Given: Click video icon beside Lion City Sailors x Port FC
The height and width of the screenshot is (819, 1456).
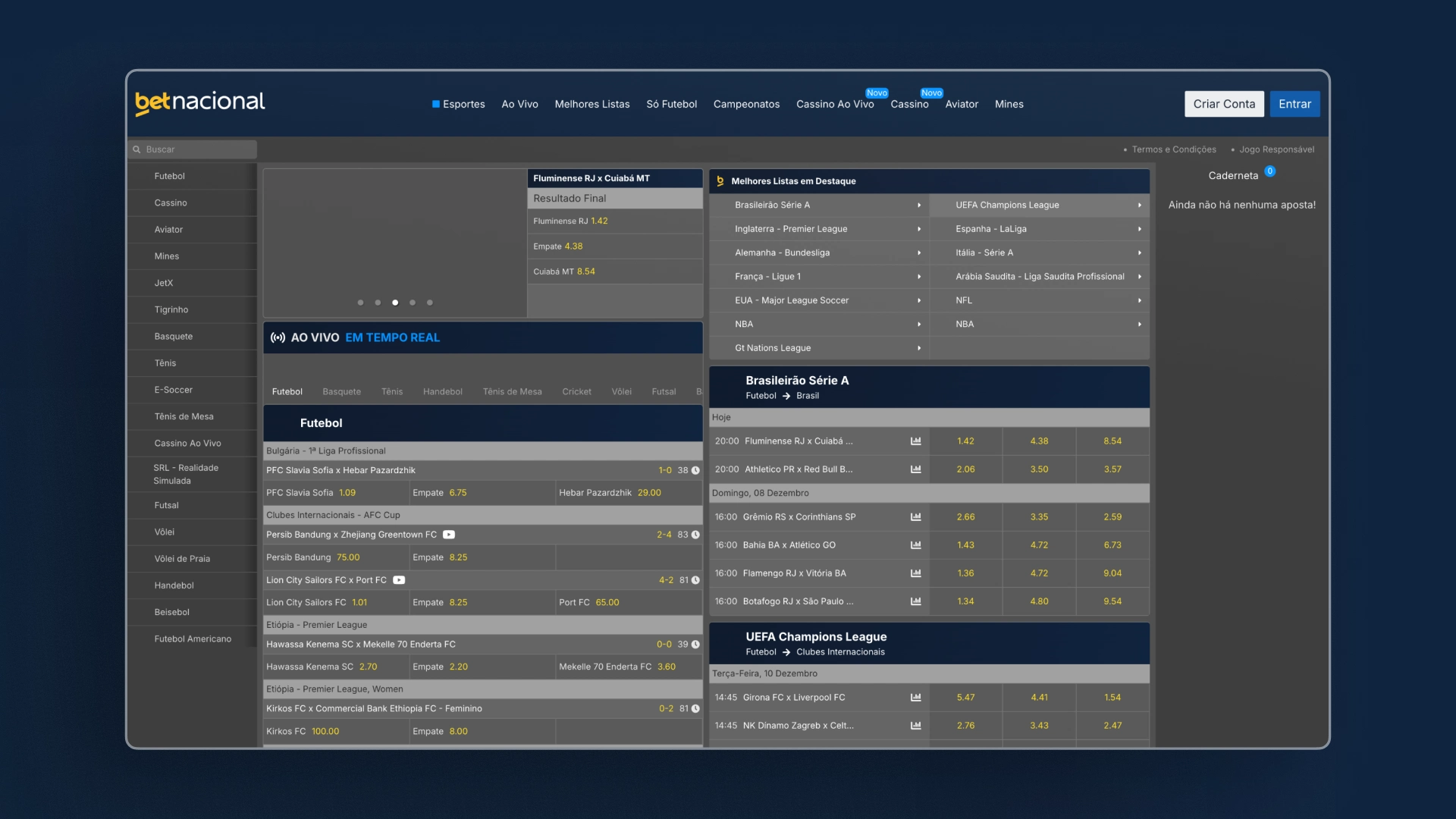Looking at the screenshot, I should [x=399, y=580].
